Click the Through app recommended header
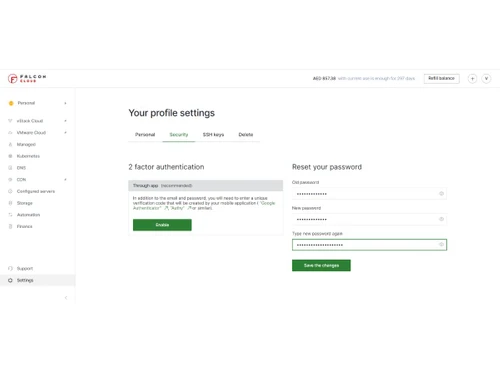This screenshot has height=375, width=500. (x=206, y=185)
